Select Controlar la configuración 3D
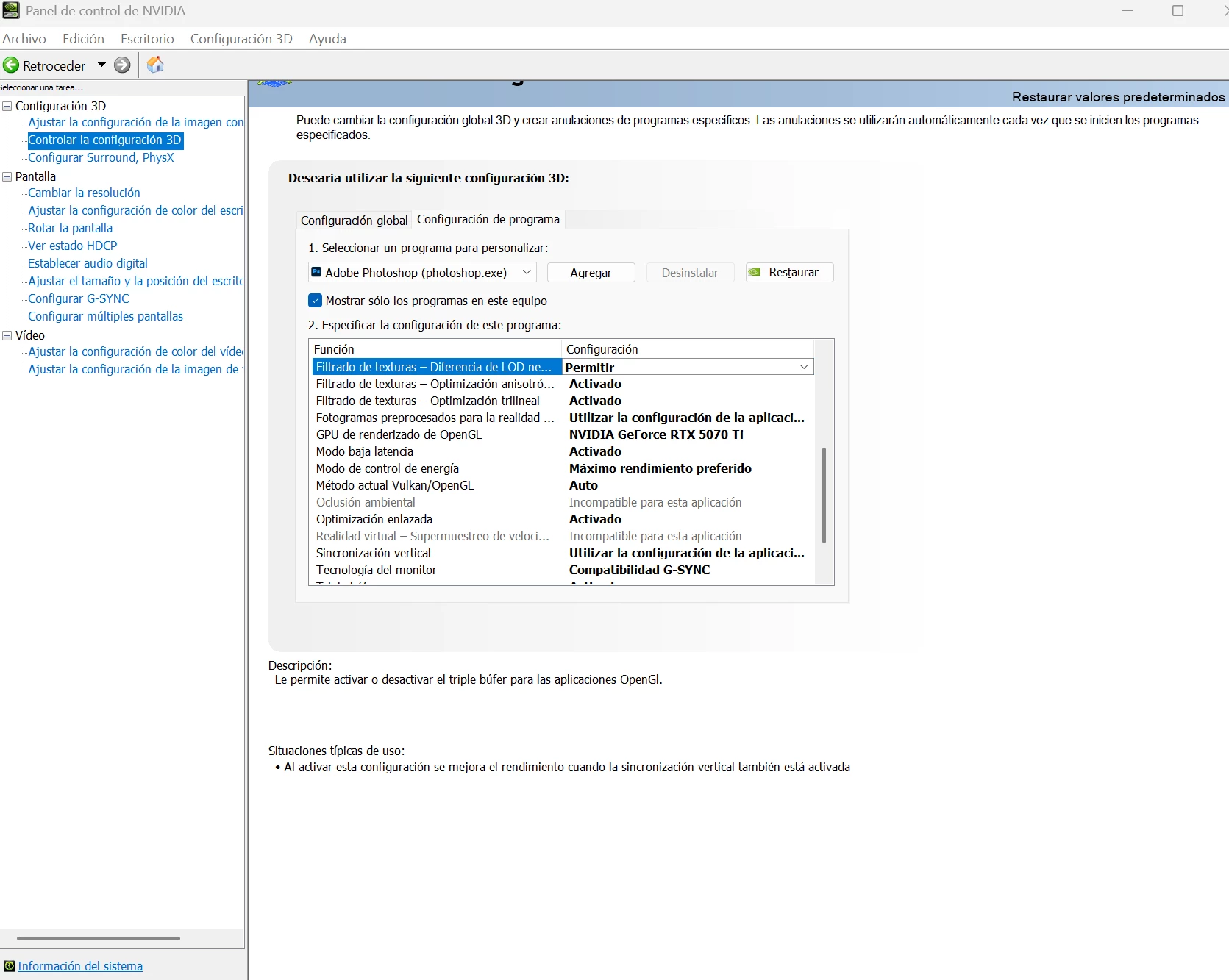1229x980 pixels. tap(104, 140)
